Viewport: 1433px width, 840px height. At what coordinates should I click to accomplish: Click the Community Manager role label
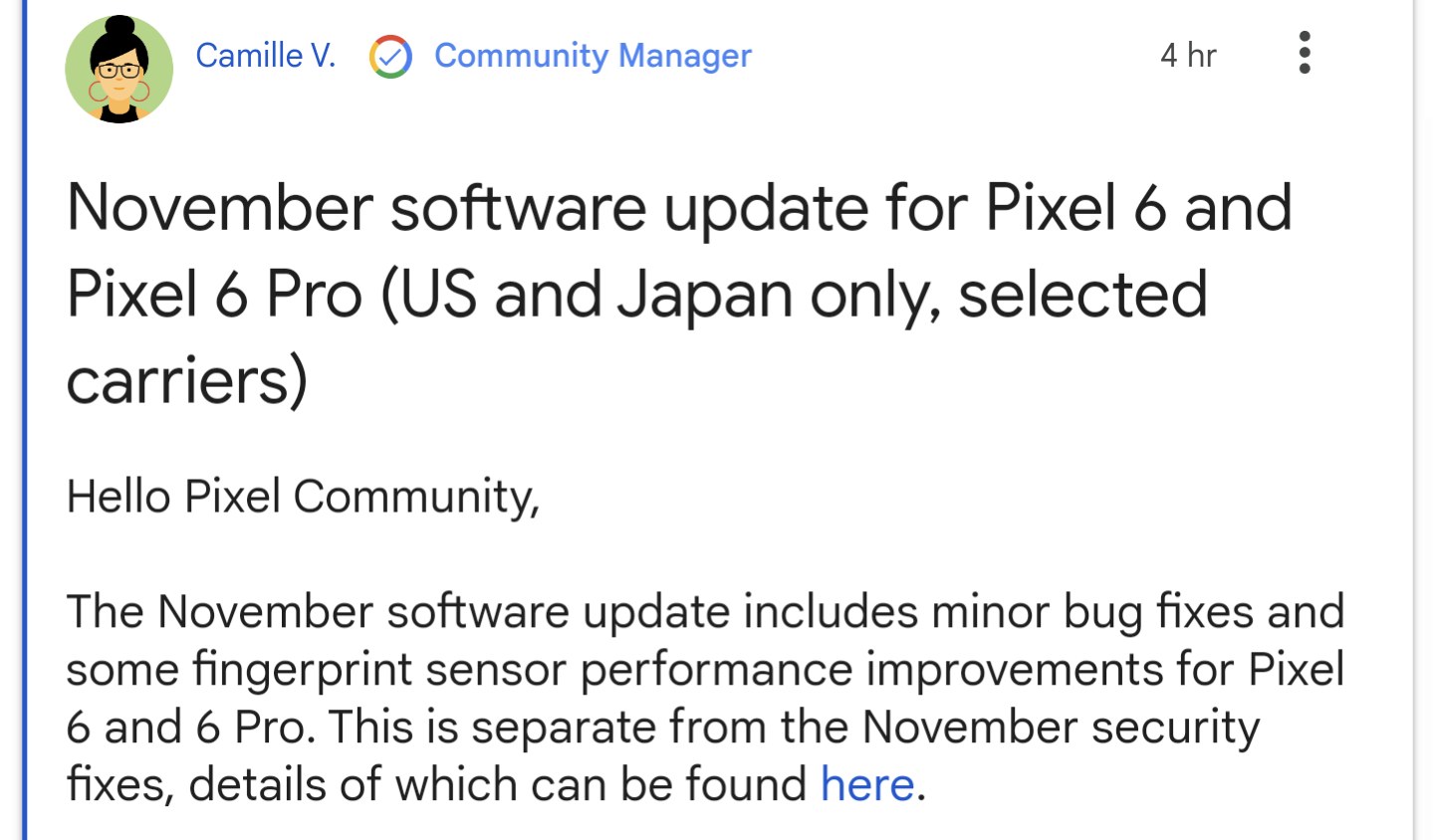click(x=593, y=56)
